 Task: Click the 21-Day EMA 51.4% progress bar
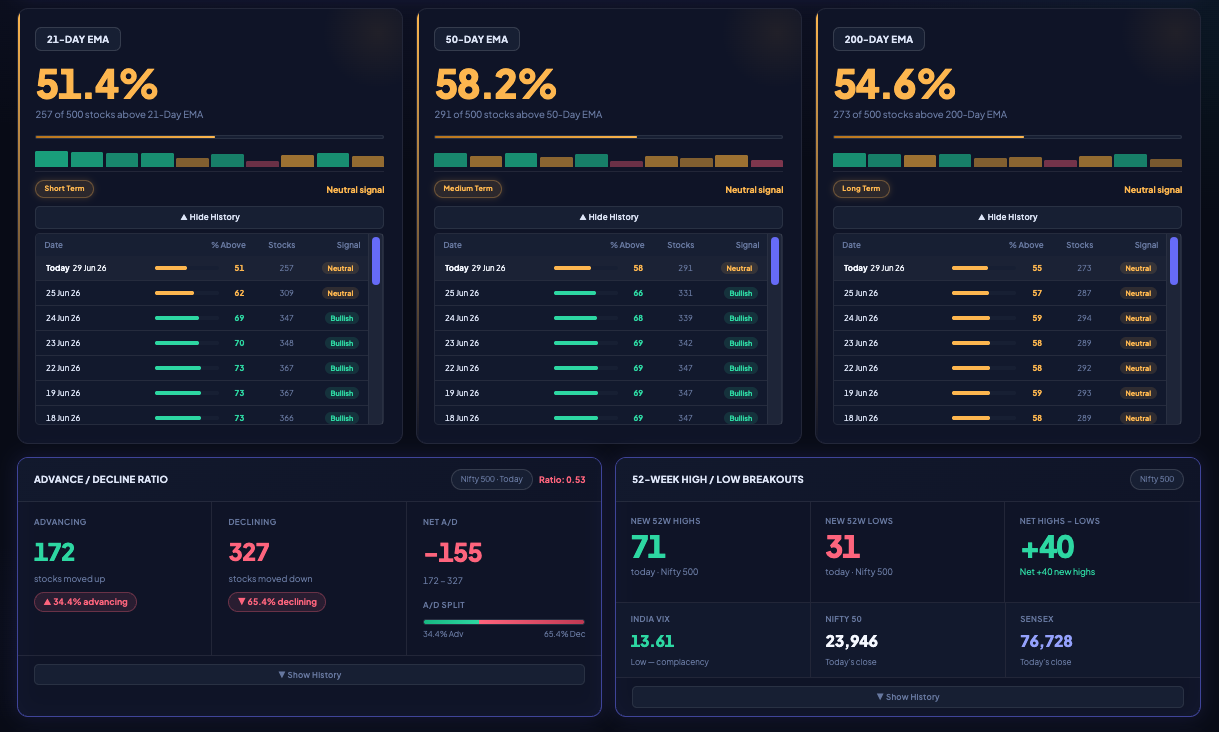(x=209, y=137)
